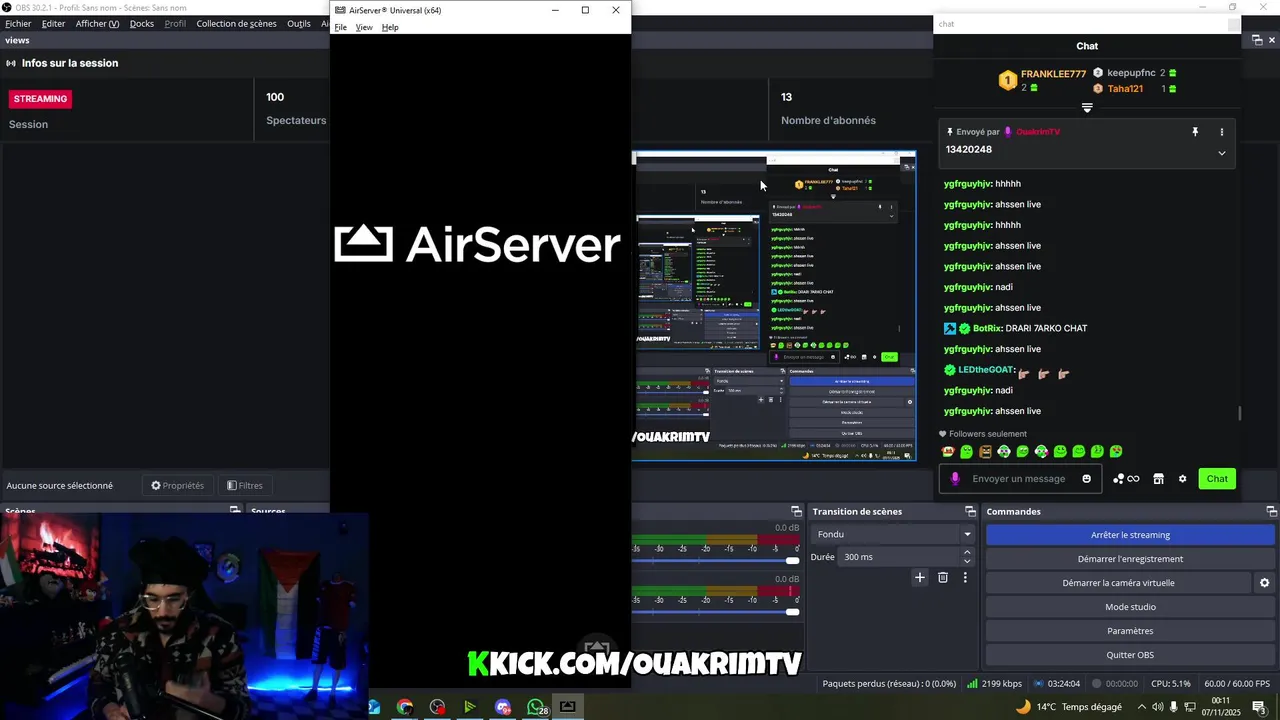Open 'Paramètres' in Commandes panel

tap(1130, 631)
